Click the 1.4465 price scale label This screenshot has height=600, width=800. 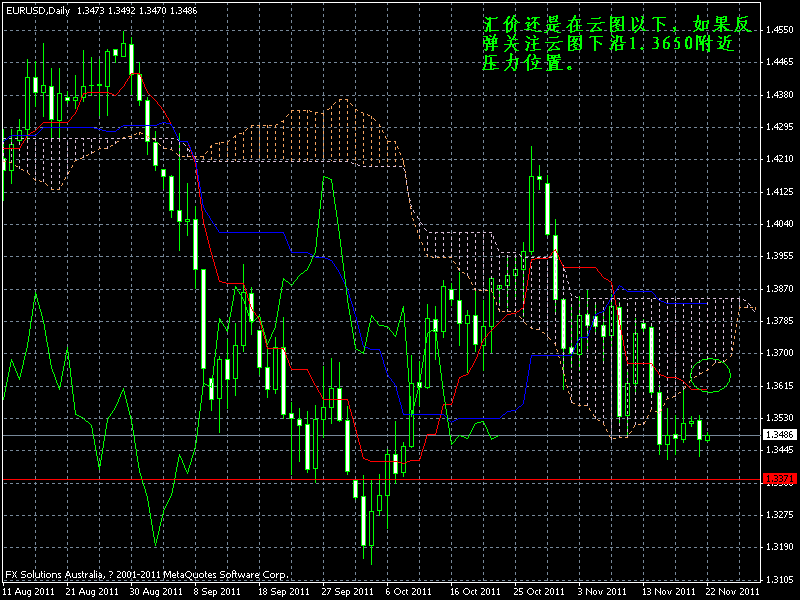[780, 62]
